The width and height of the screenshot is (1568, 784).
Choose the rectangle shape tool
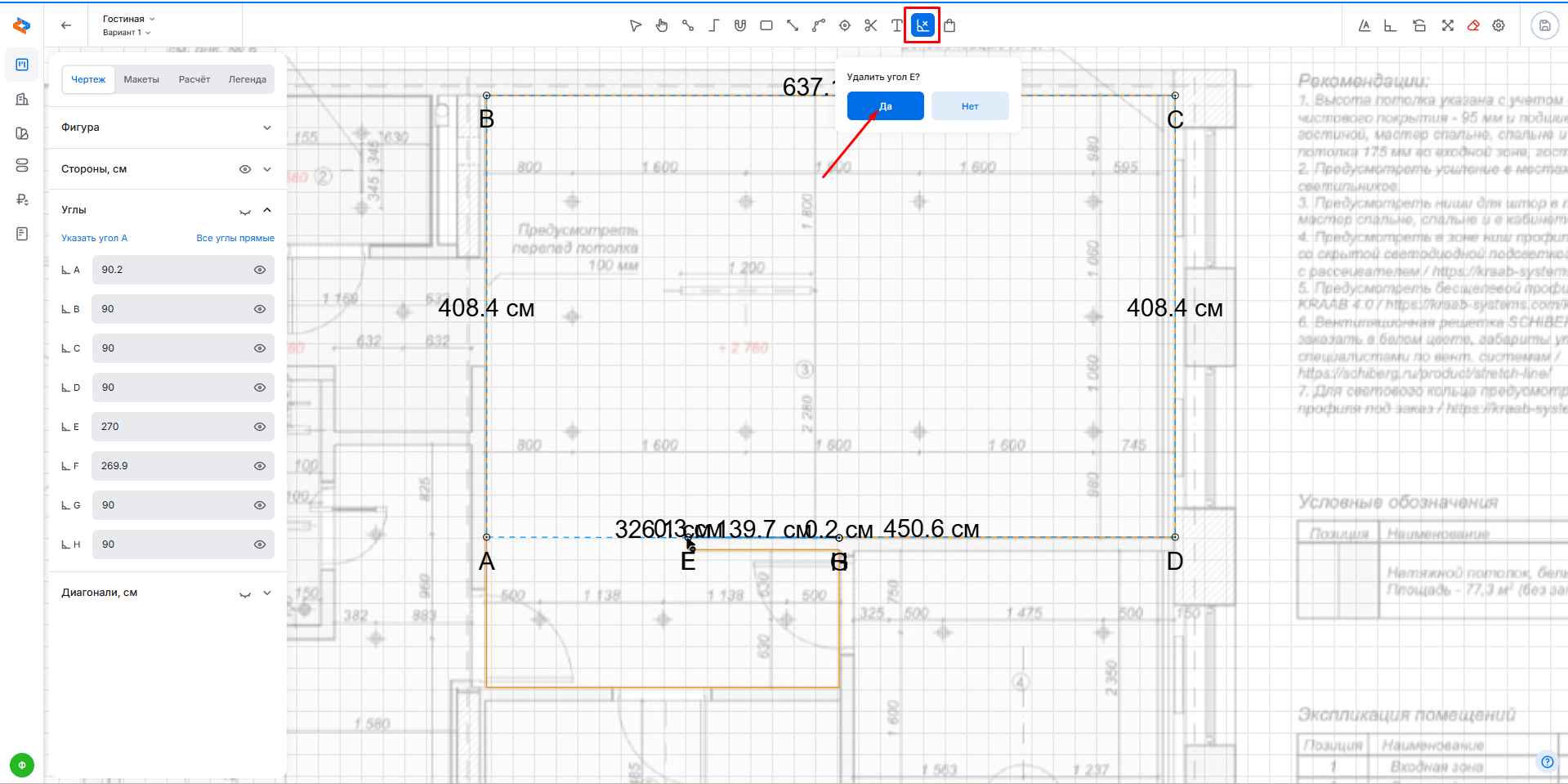coord(766,25)
